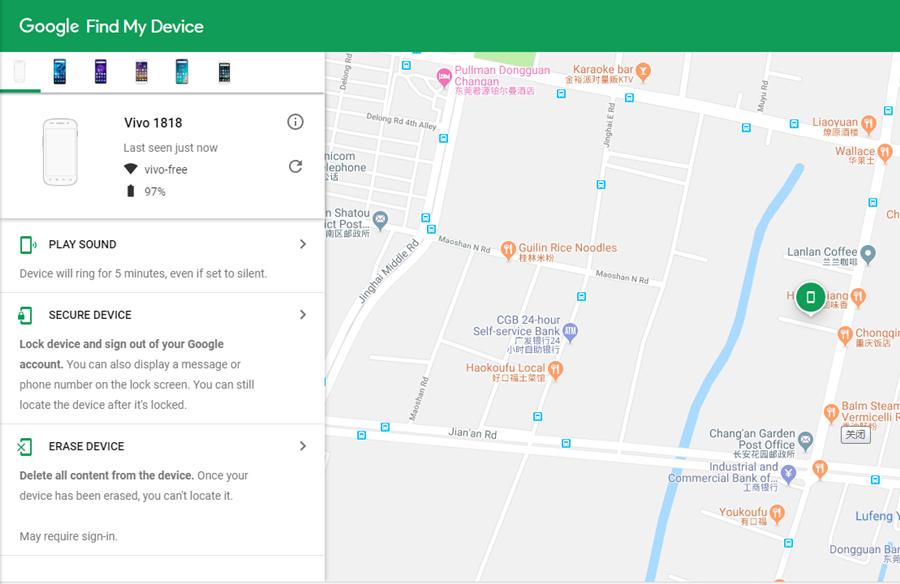Expand the ERASE DEVICE option chevron
This screenshot has height=584, width=900.
coord(302,446)
